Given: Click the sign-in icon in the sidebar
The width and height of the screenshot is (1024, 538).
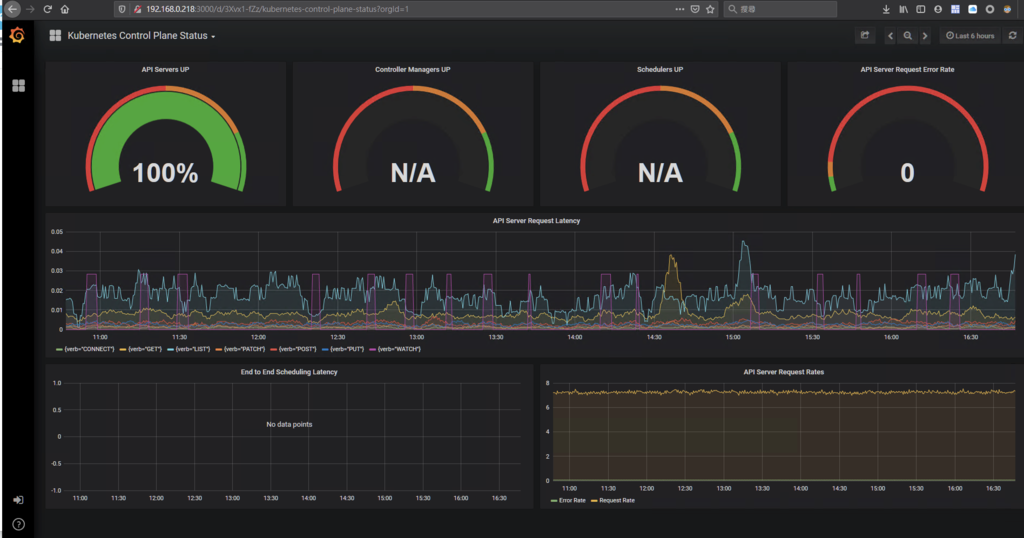Looking at the screenshot, I should (18, 500).
